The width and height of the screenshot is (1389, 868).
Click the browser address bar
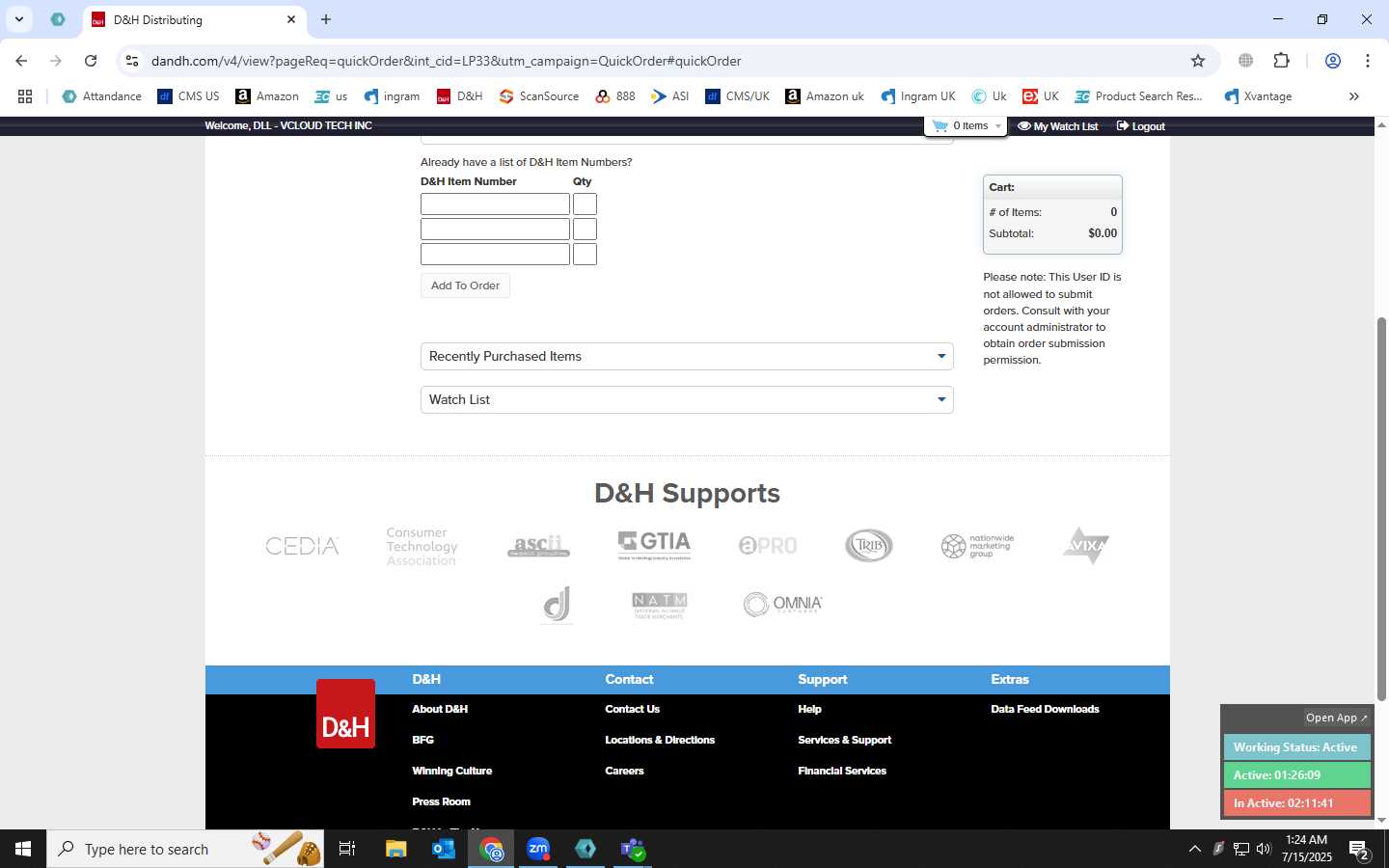[x=656, y=61]
